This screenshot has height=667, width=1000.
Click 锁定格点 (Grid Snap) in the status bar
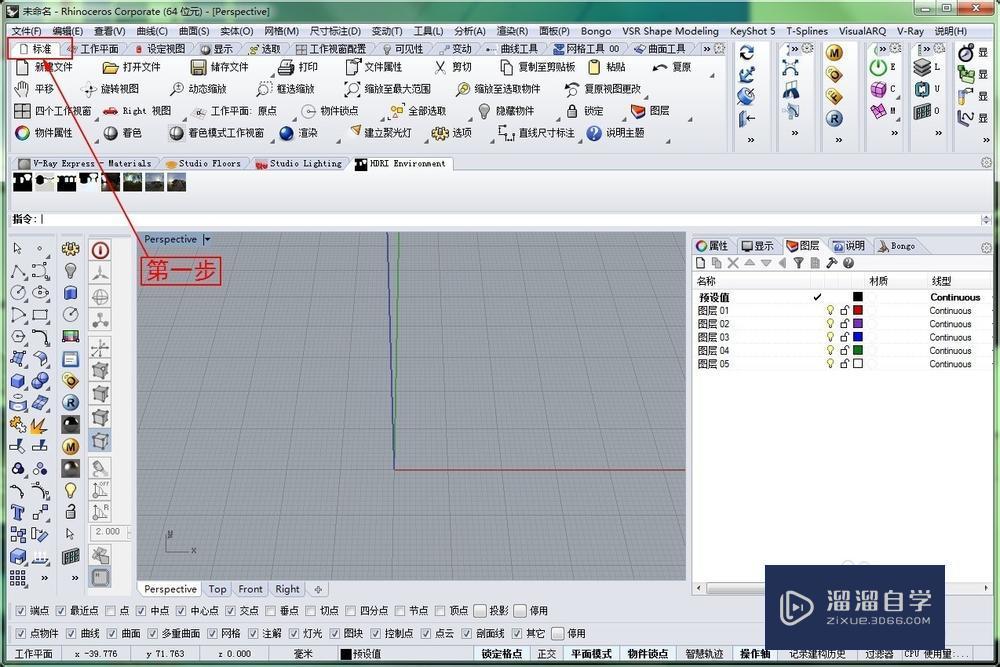click(502, 654)
